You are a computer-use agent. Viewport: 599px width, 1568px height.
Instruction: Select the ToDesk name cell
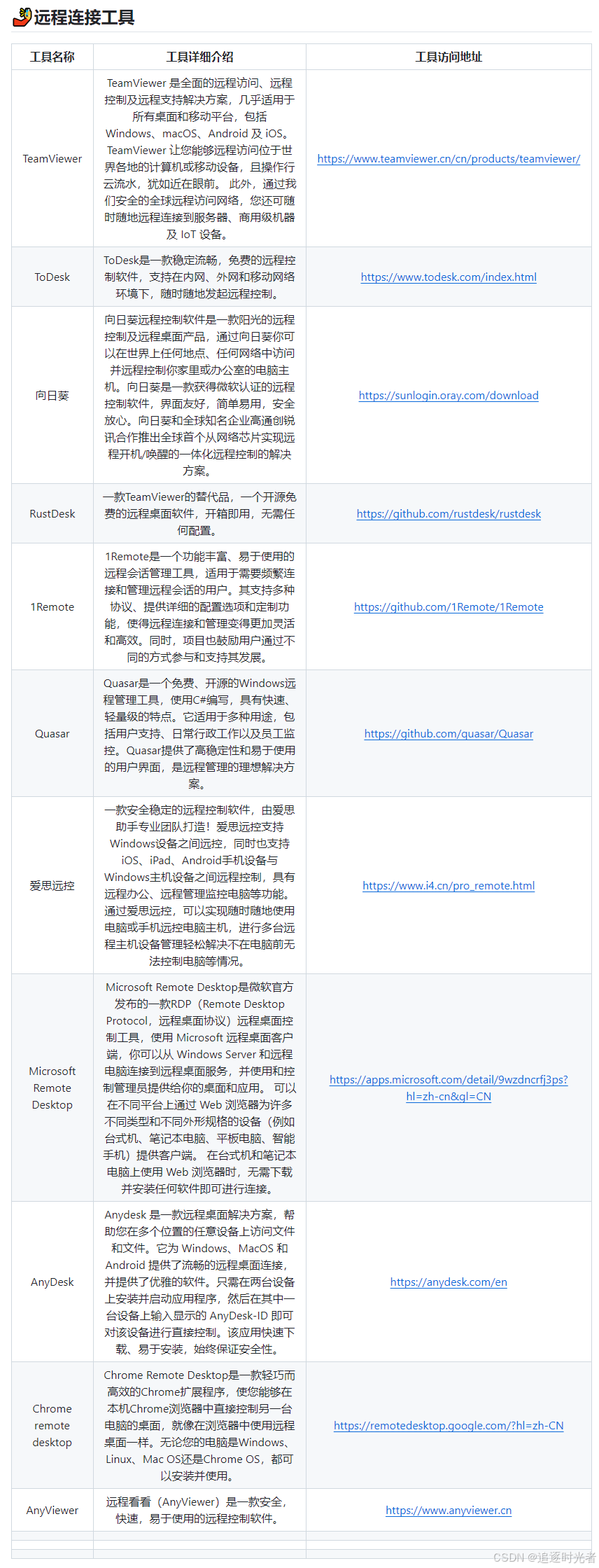(52, 277)
